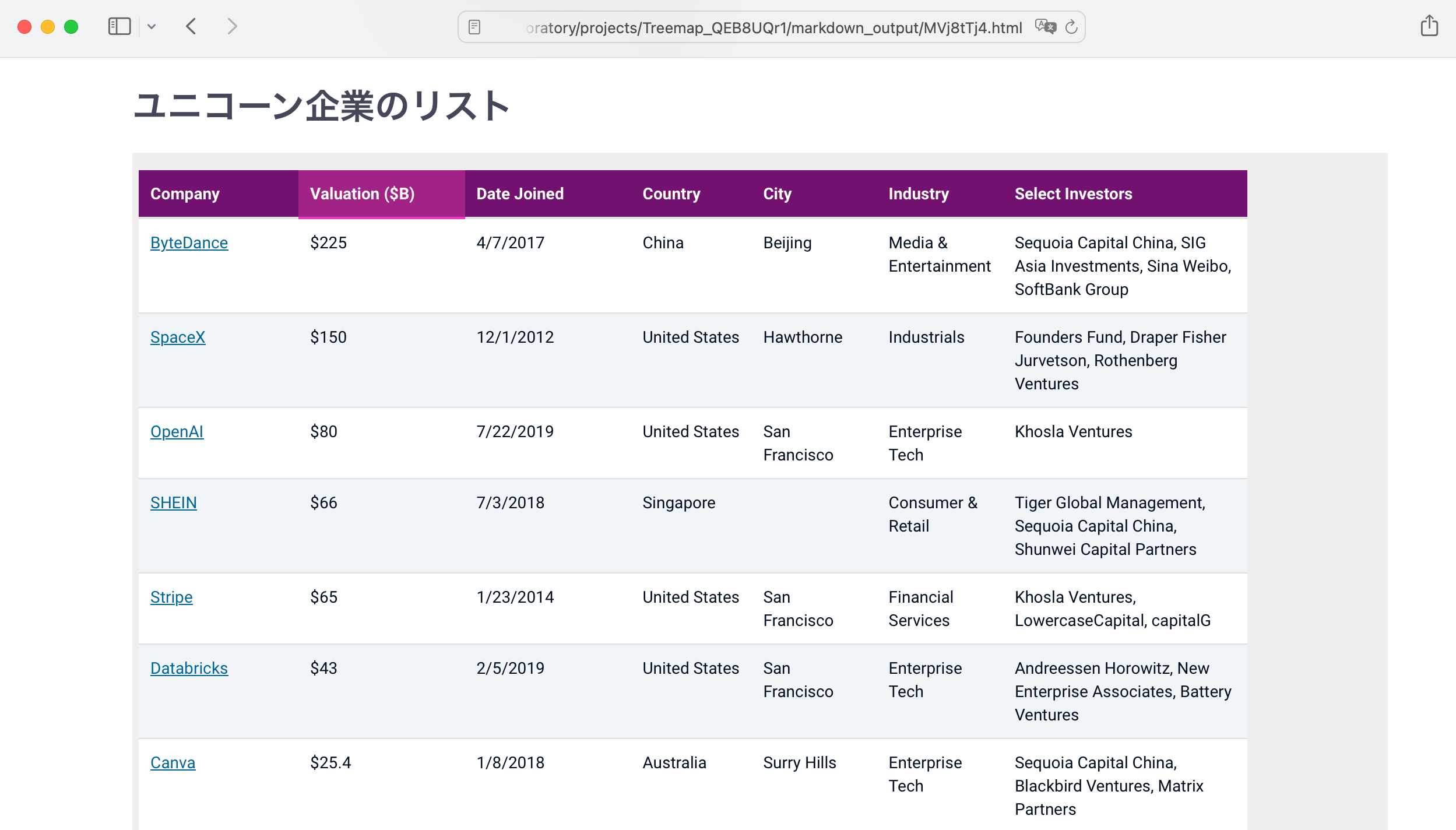Viewport: 1456px width, 830px height.
Task: Open the ByteDance link
Action: point(189,243)
